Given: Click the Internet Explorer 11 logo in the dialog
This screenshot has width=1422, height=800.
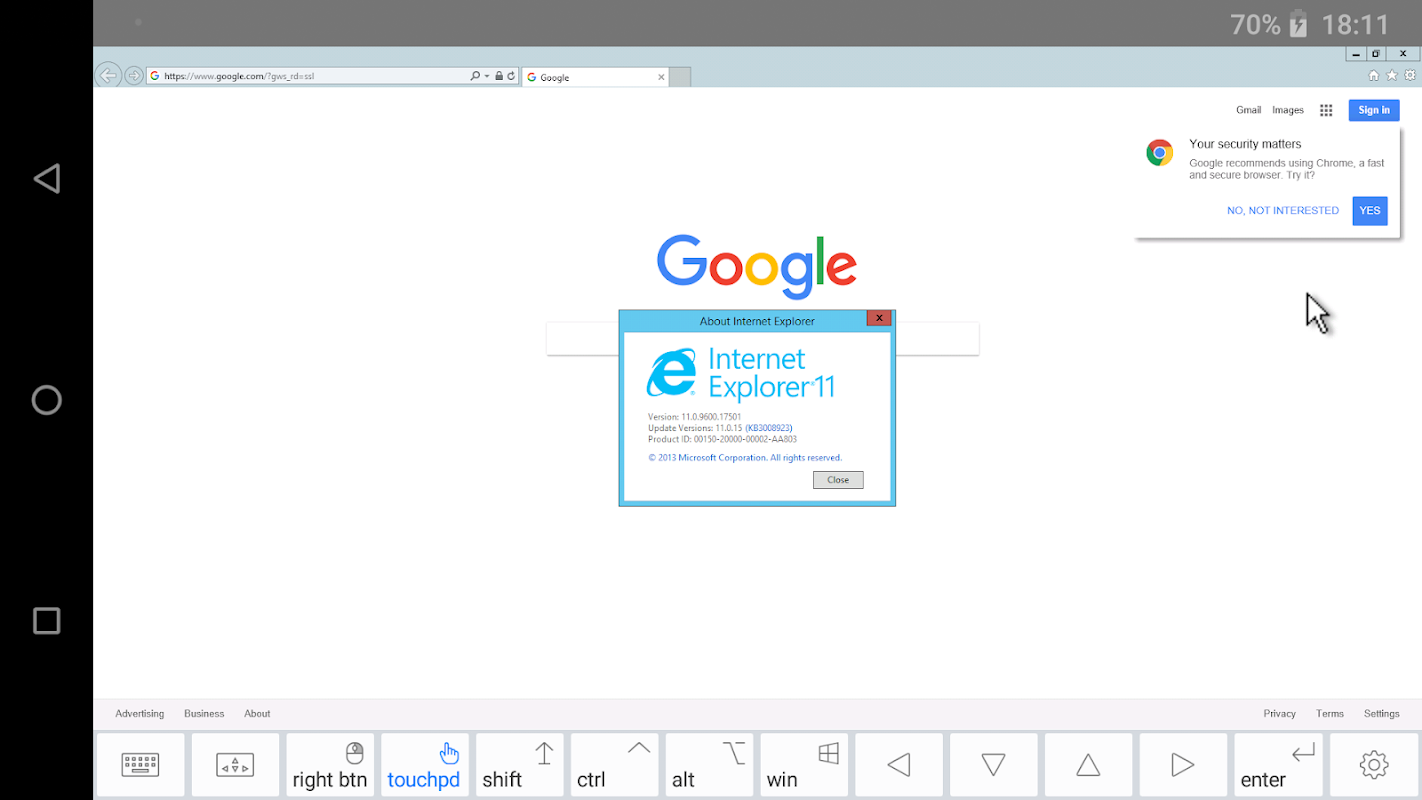Looking at the screenshot, I should (740, 374).
